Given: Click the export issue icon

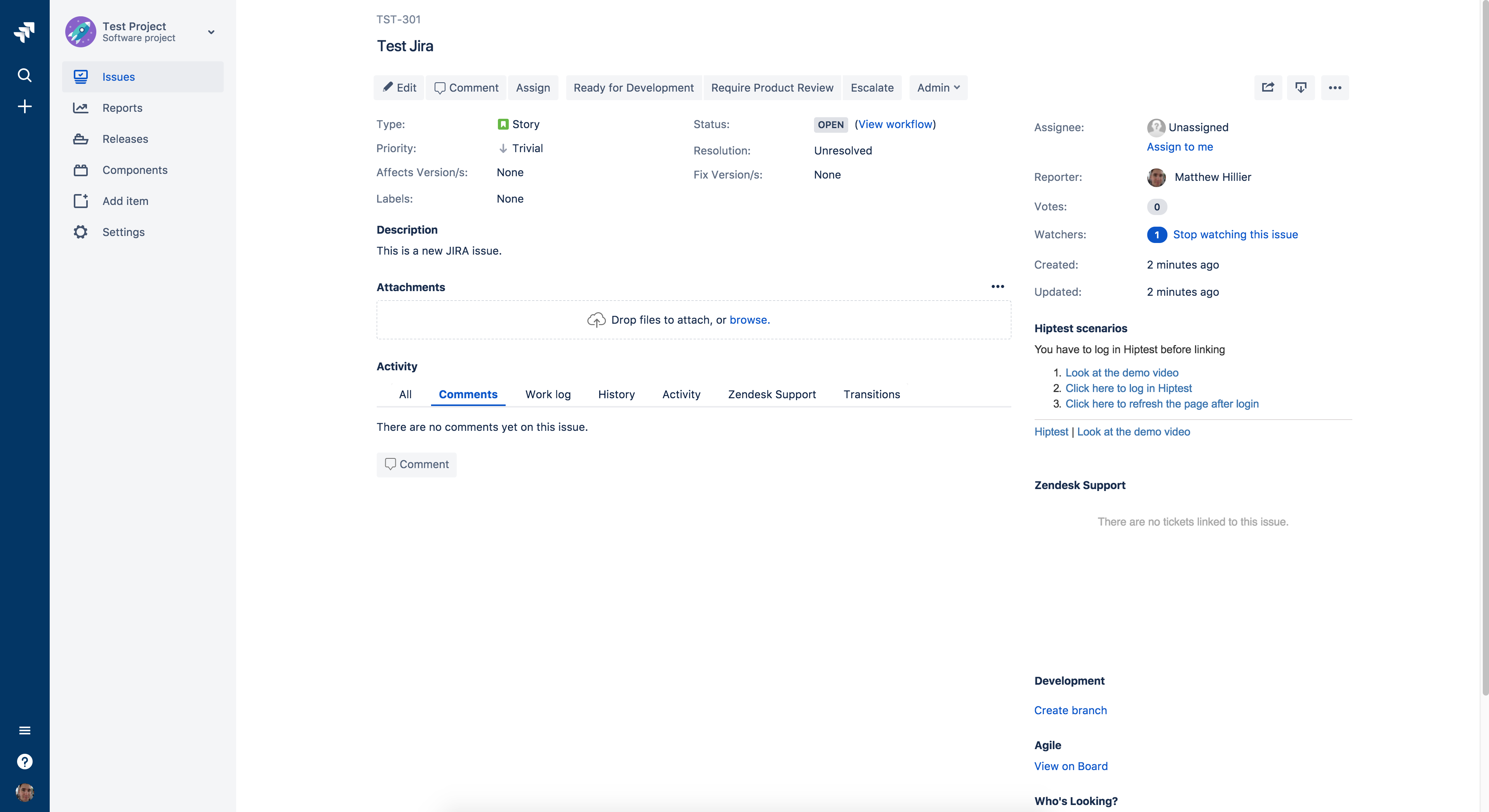Looking at the screenshot, I should click(x=1301, y=88).
